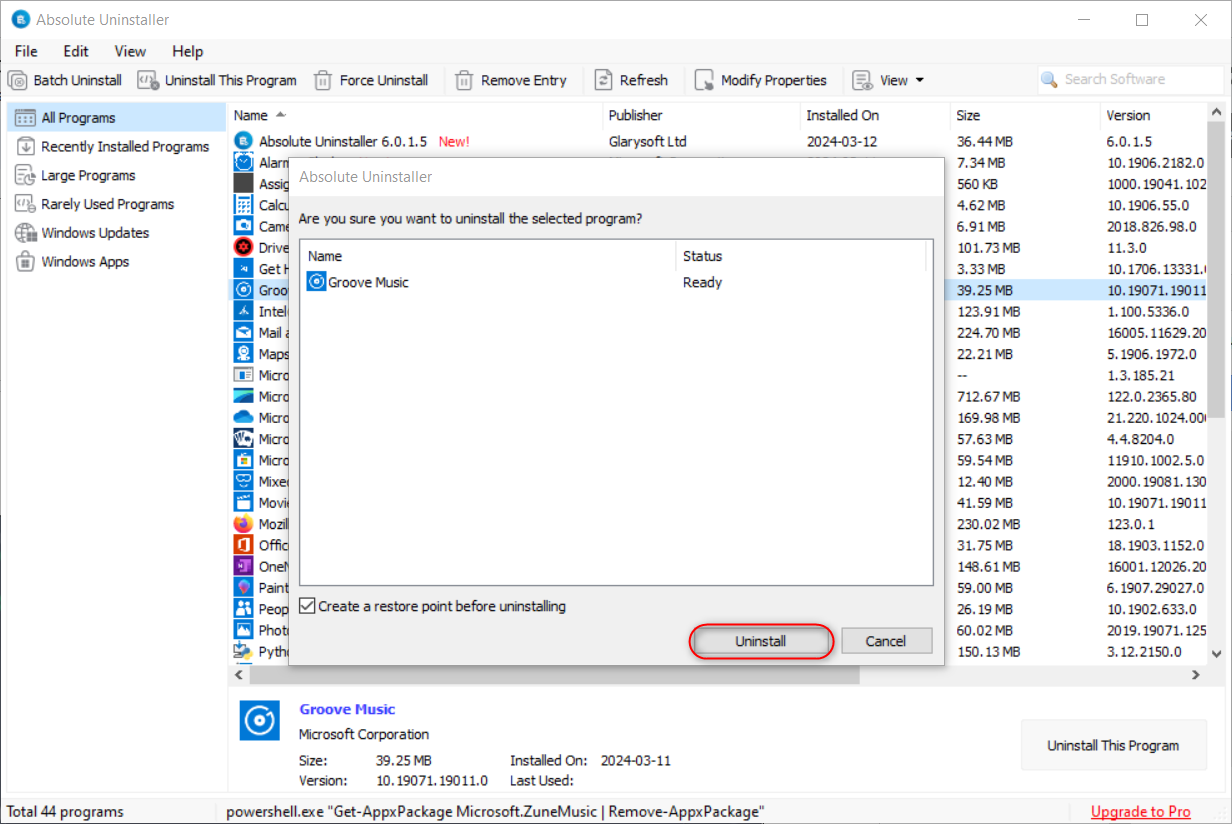This screenshot has width=1232, height=824.
Task: Select All Programs in the sidebar
Action: tap(116, 117)
